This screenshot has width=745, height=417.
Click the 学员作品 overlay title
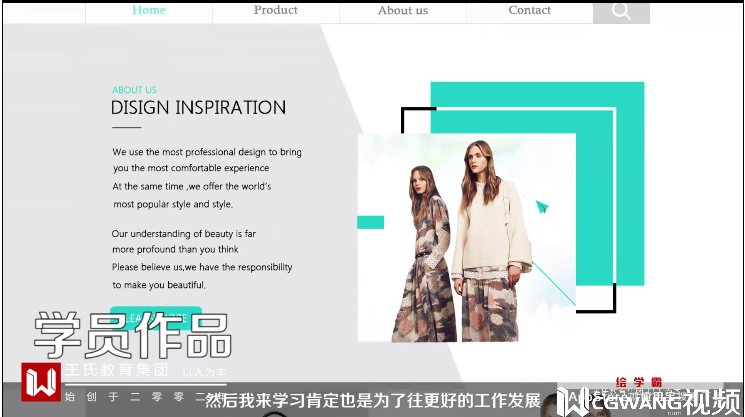coord(133,335)
